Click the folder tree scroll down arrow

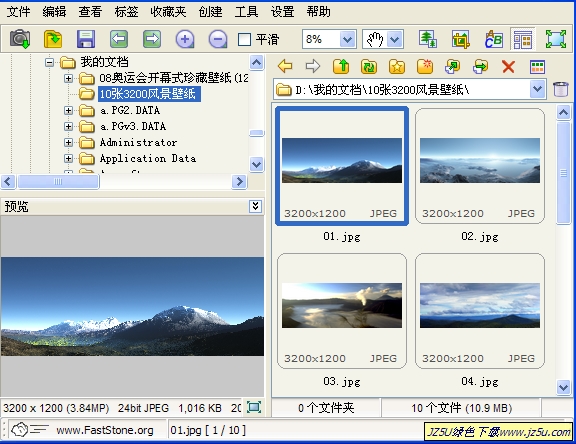point(256,164)
